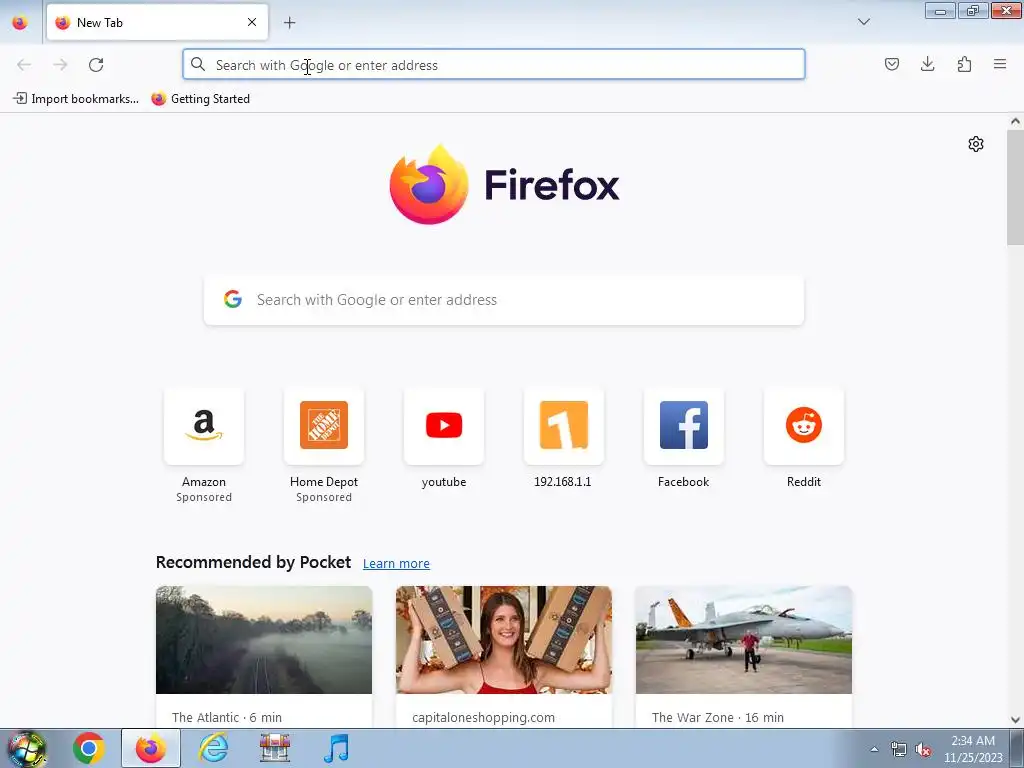The height and width of the screenshot is (768, 1024).
Task: Follow the Learn more Pocket link
Action: coord(396,564)
